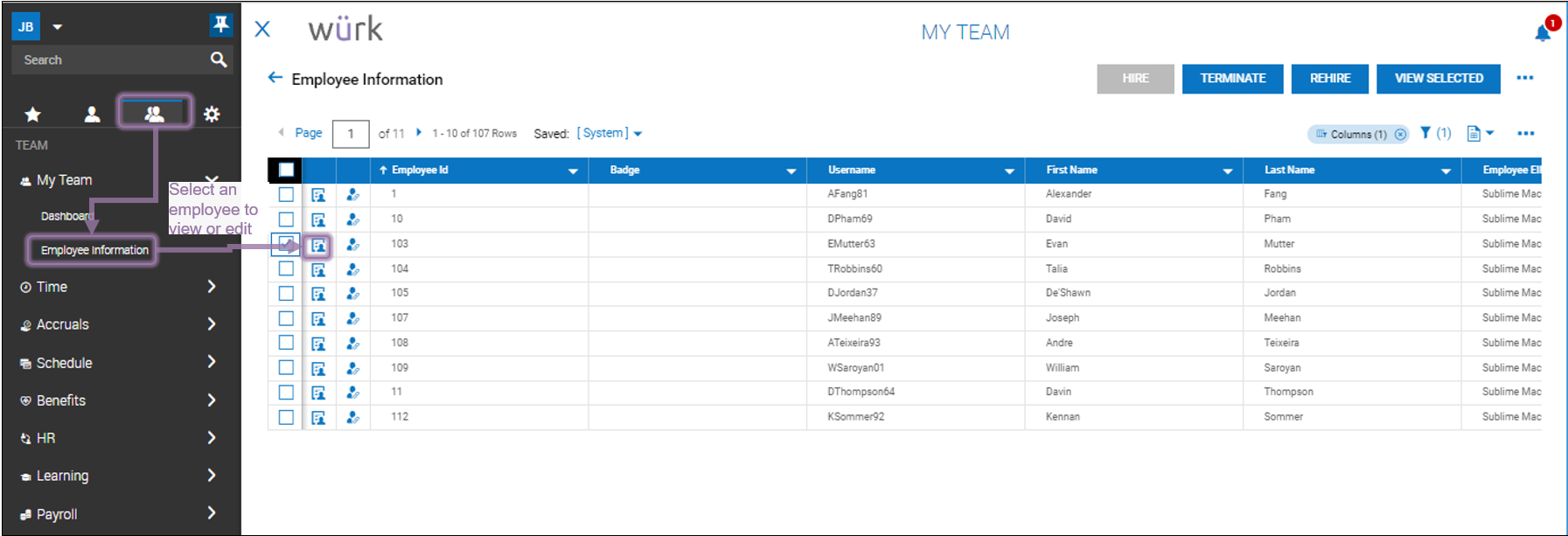
Task: Click the page number input box
Action: (x=351, y=134)
